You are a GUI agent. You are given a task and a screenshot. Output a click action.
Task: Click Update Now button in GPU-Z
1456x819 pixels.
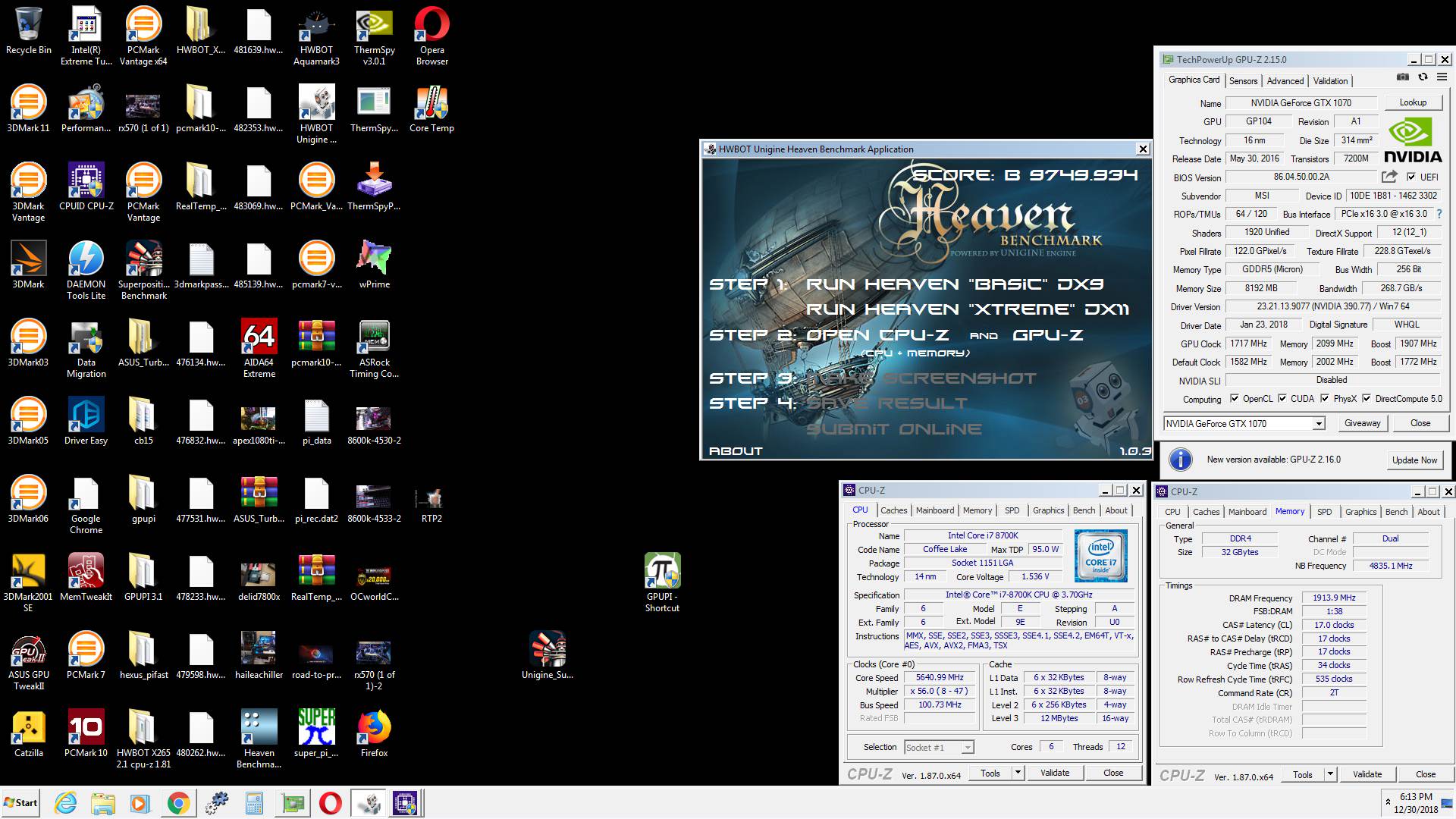[x=1414, y=460]
